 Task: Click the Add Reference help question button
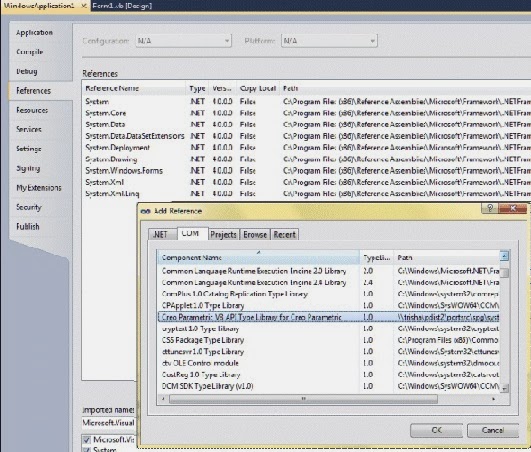pyautogui.click(x=490, y=208)
